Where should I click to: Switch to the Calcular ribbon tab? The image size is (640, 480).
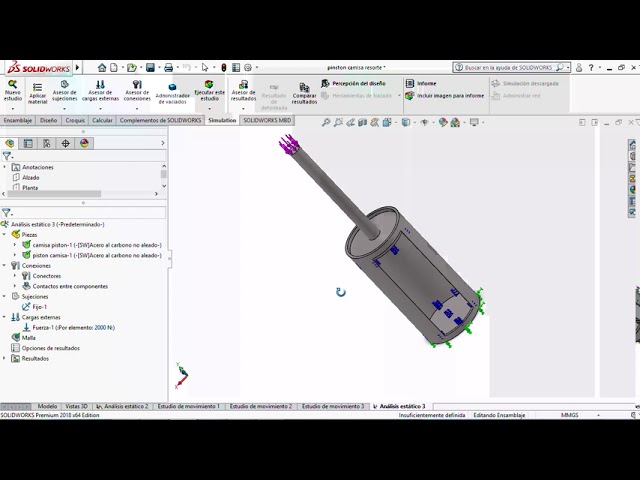[102, 120]
